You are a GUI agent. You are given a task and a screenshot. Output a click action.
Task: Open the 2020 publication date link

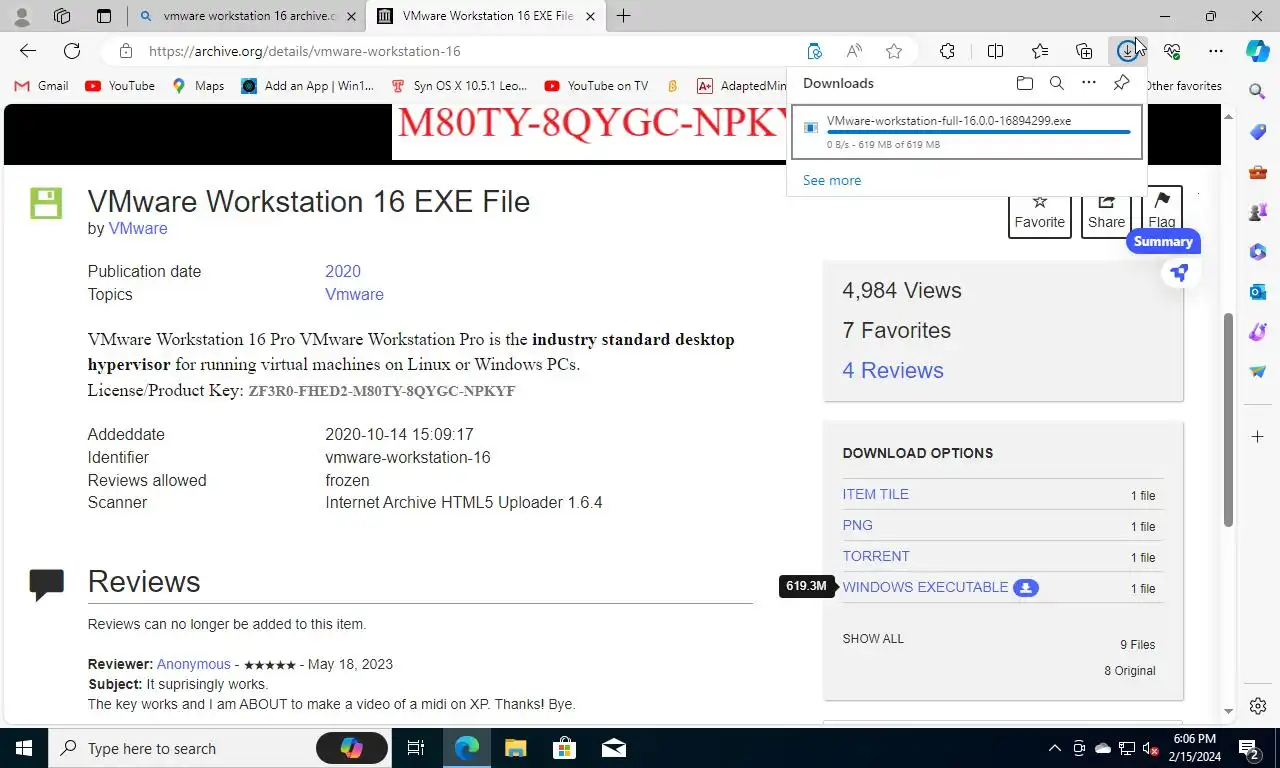(x=343, y=271)
